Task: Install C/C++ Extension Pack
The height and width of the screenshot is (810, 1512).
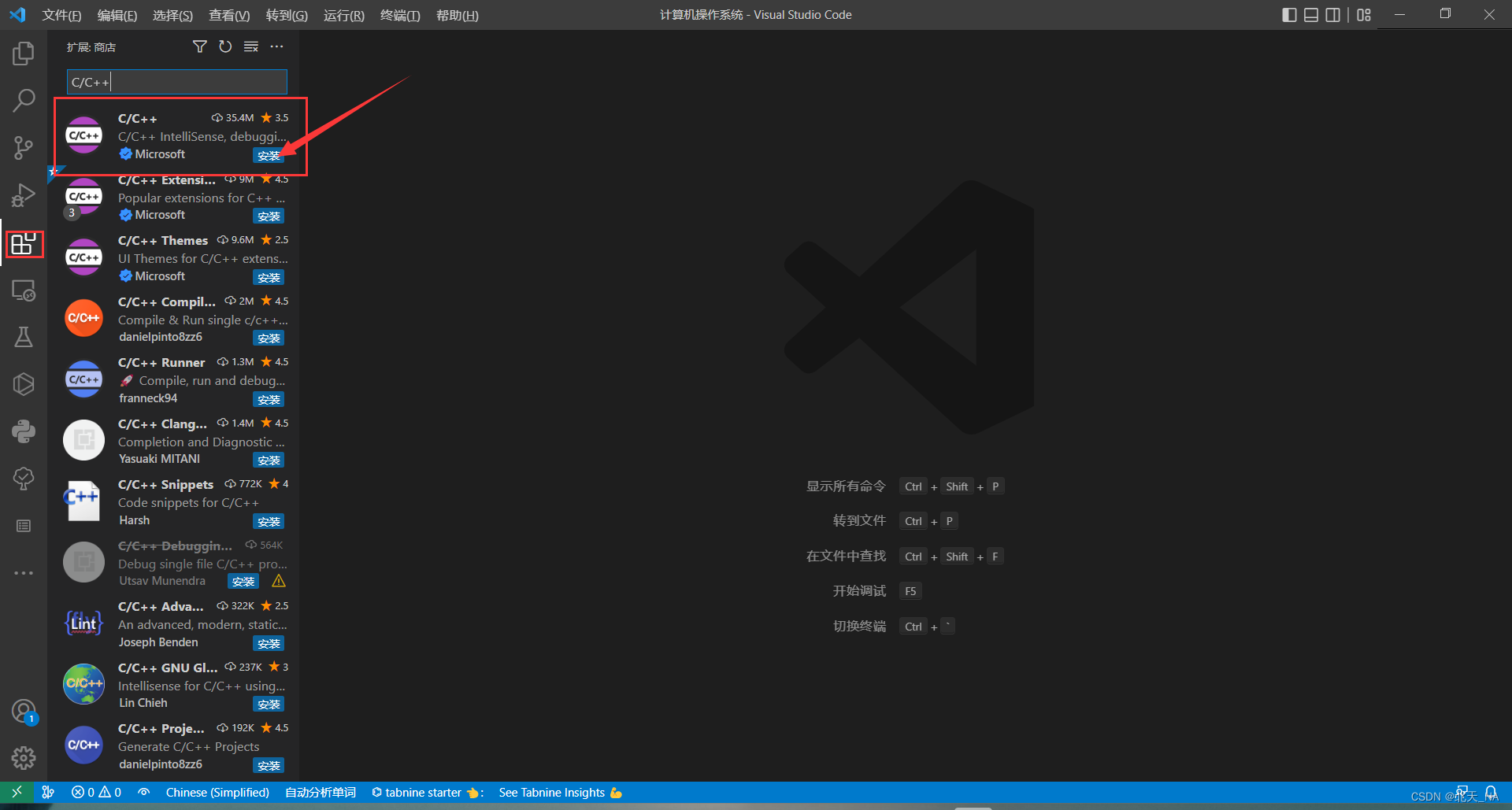Action: (269, 216)
